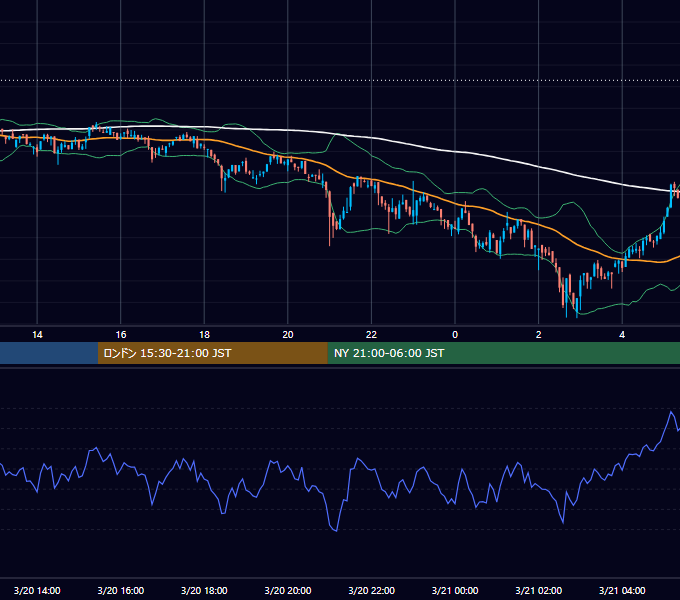Click the '3/20 14:00' date label
Screen dimensions: 680x600
coord(37,590)
